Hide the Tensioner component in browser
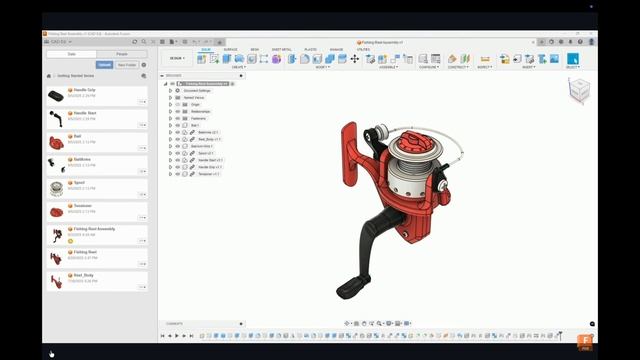 click(178, 174)
